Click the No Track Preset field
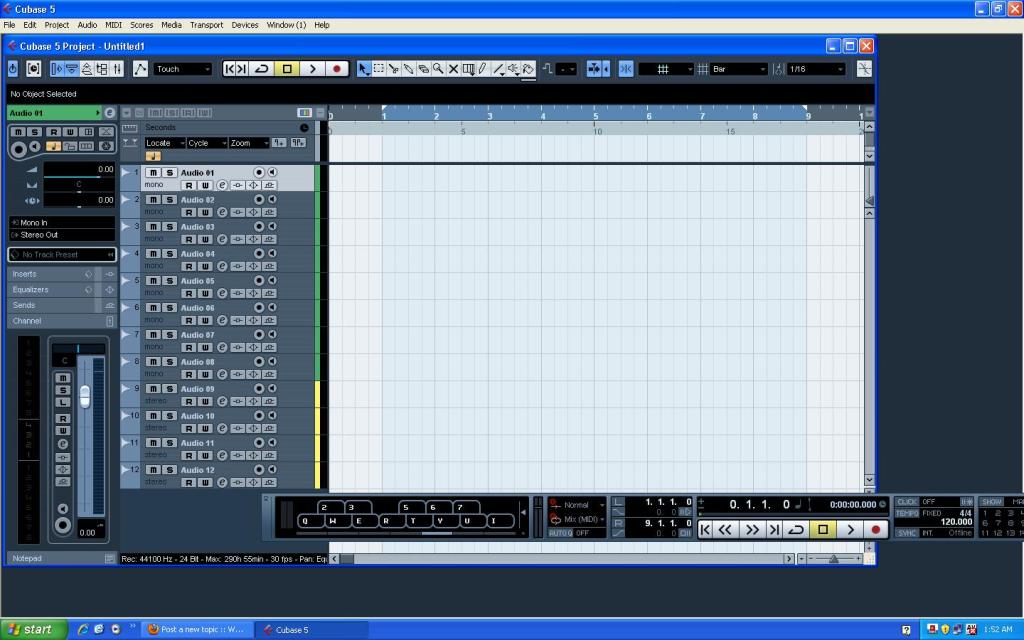The image size is (1024, 640). point(62,255)
